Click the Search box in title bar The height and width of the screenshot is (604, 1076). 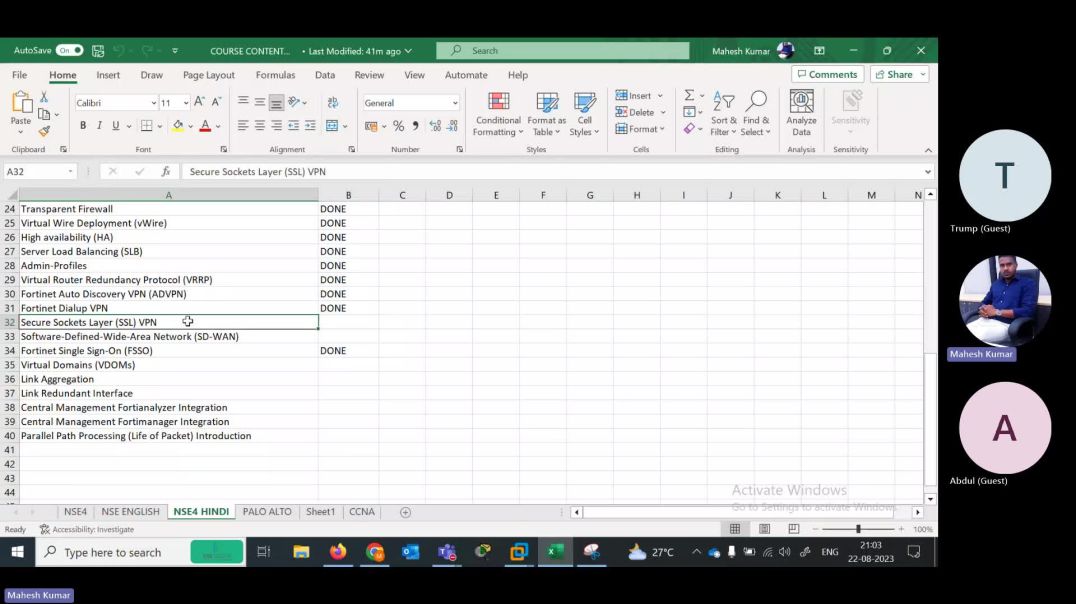tap(563, 51)
